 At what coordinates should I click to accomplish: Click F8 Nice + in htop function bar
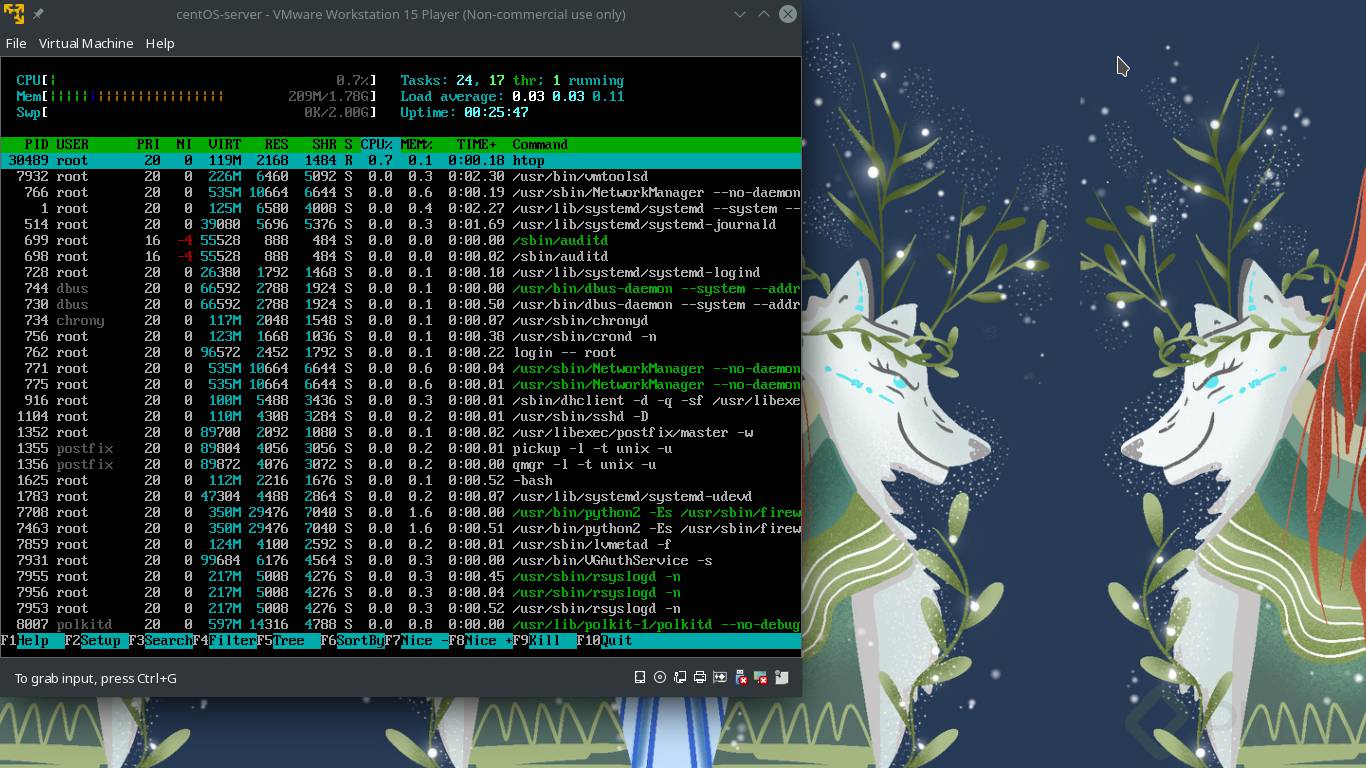tap(481, 641)
